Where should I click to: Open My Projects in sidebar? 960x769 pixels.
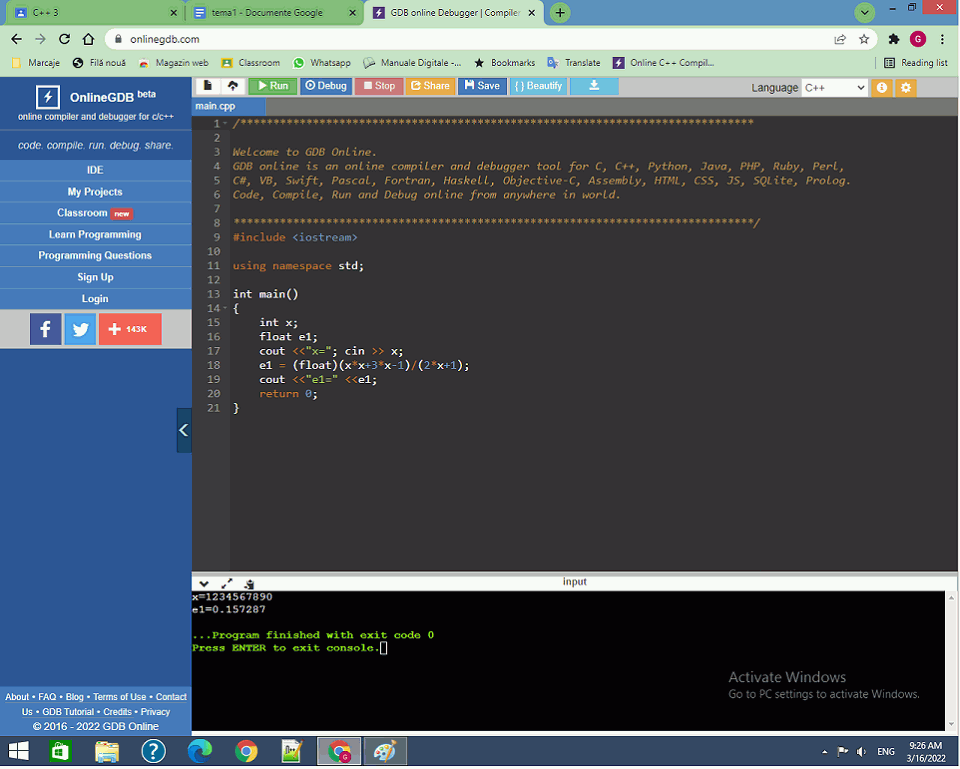pos(95,192)
